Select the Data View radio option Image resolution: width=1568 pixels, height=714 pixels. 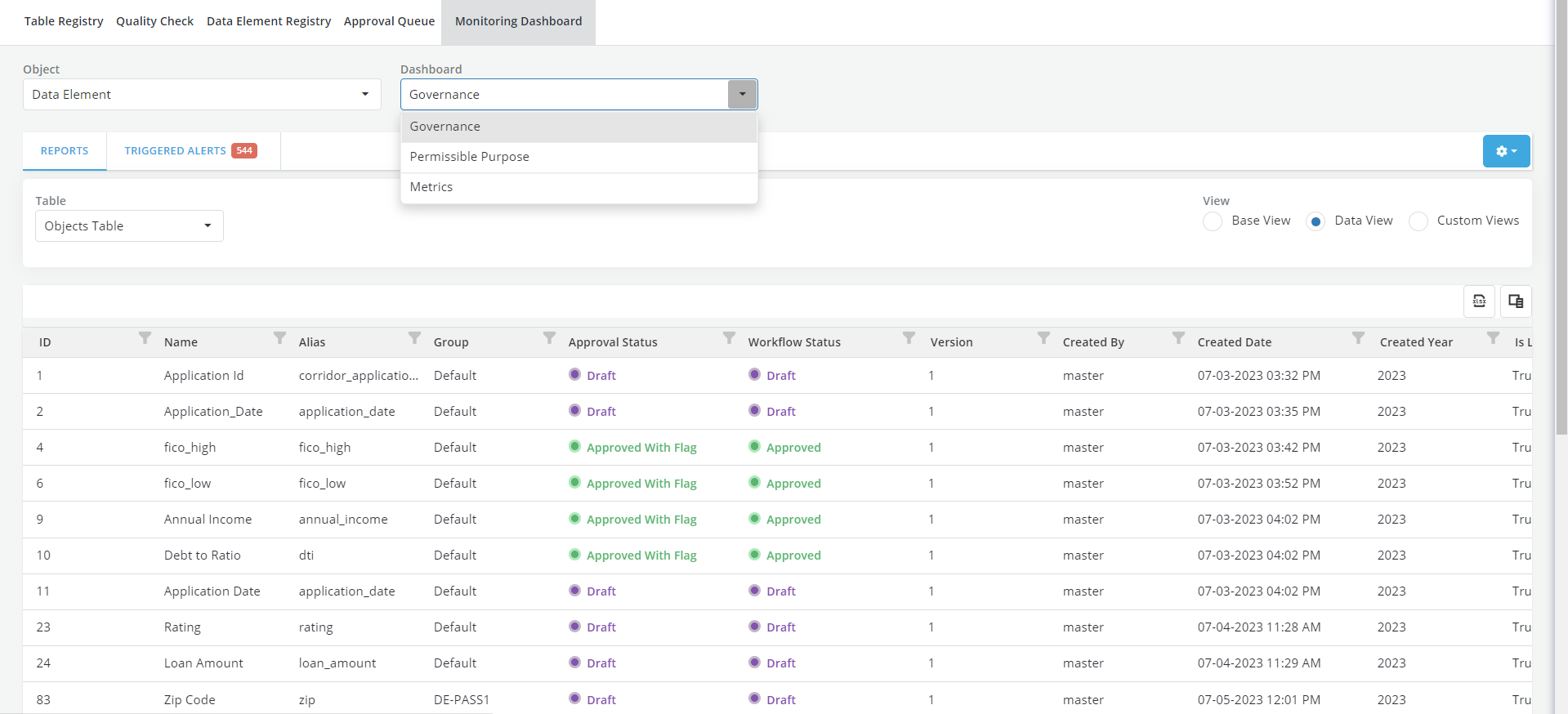[1316, 221]
